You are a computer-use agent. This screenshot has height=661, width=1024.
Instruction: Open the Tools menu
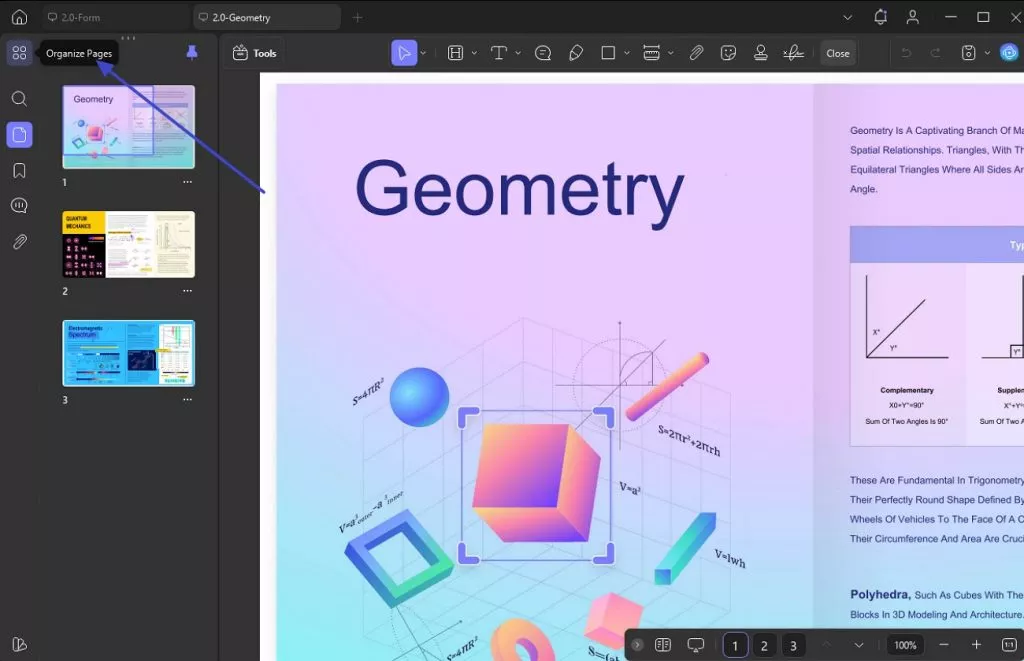tap(254, 53)
